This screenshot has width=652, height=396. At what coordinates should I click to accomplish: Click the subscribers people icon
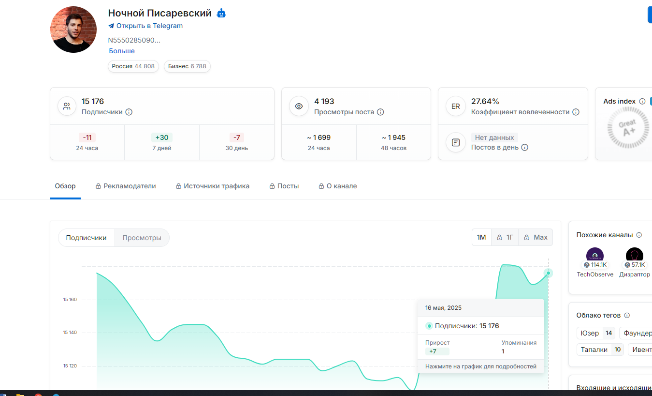tap(67, 106)
